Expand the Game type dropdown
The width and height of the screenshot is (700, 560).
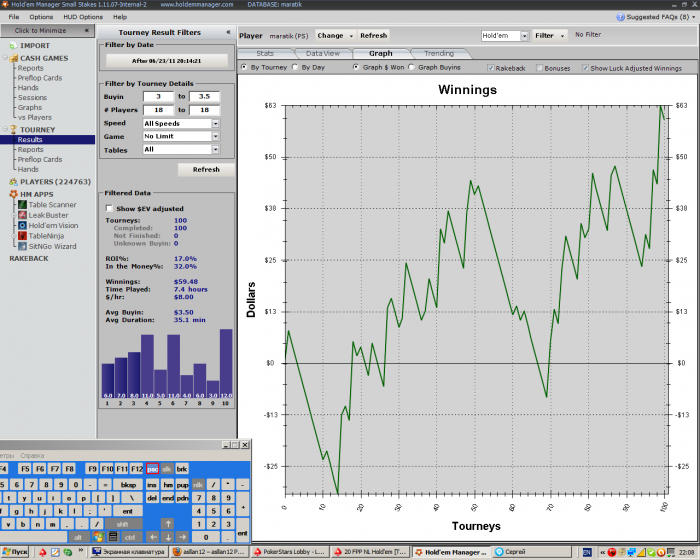(x=215, y=136)
